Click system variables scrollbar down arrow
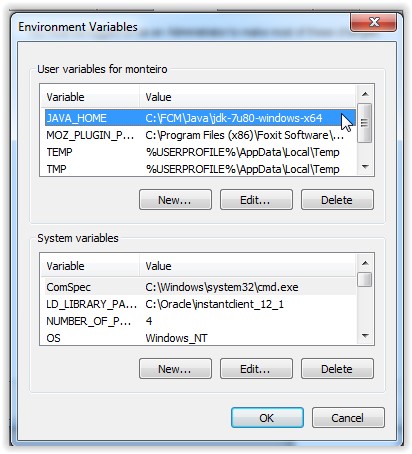Screen dimensions: 412x454 [x=365, y=336]
